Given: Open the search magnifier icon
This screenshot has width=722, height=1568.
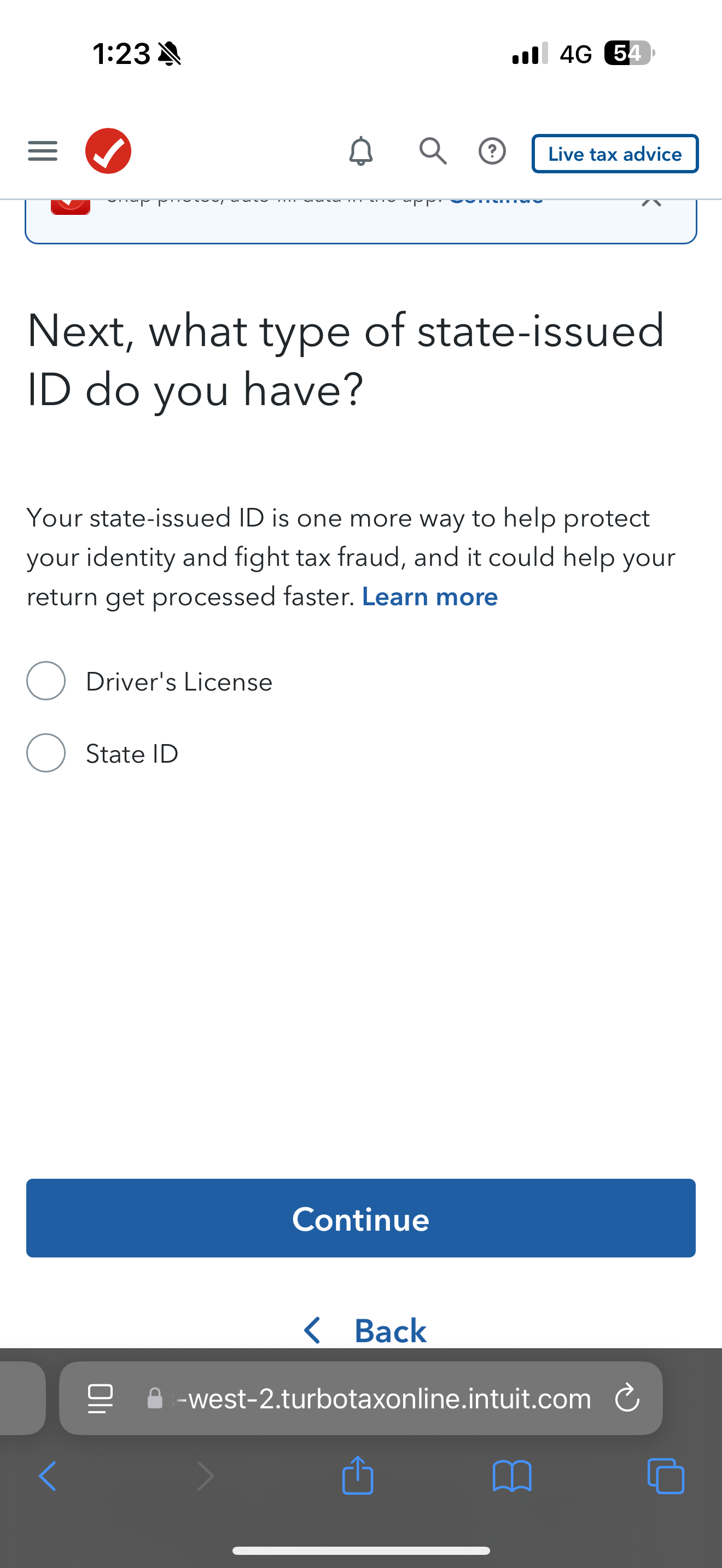Looking at the screenshot, I should pos(433,151).
